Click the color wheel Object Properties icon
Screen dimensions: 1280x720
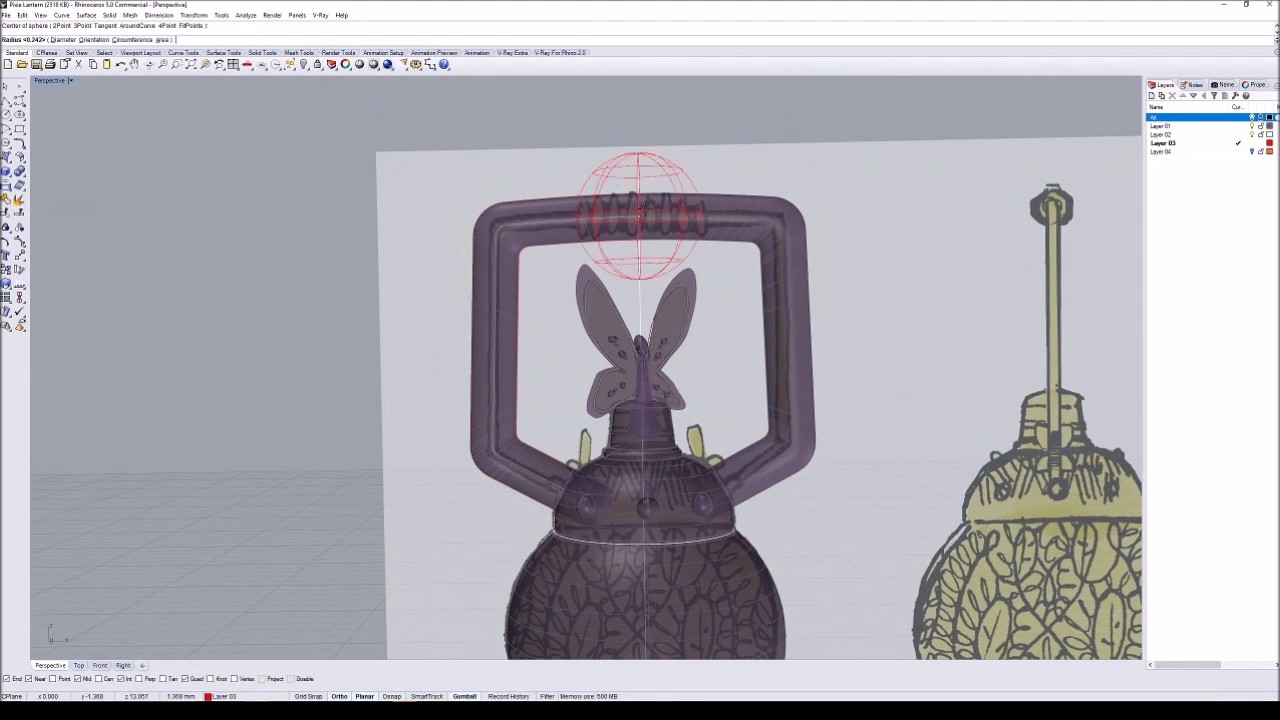(345, 64)
